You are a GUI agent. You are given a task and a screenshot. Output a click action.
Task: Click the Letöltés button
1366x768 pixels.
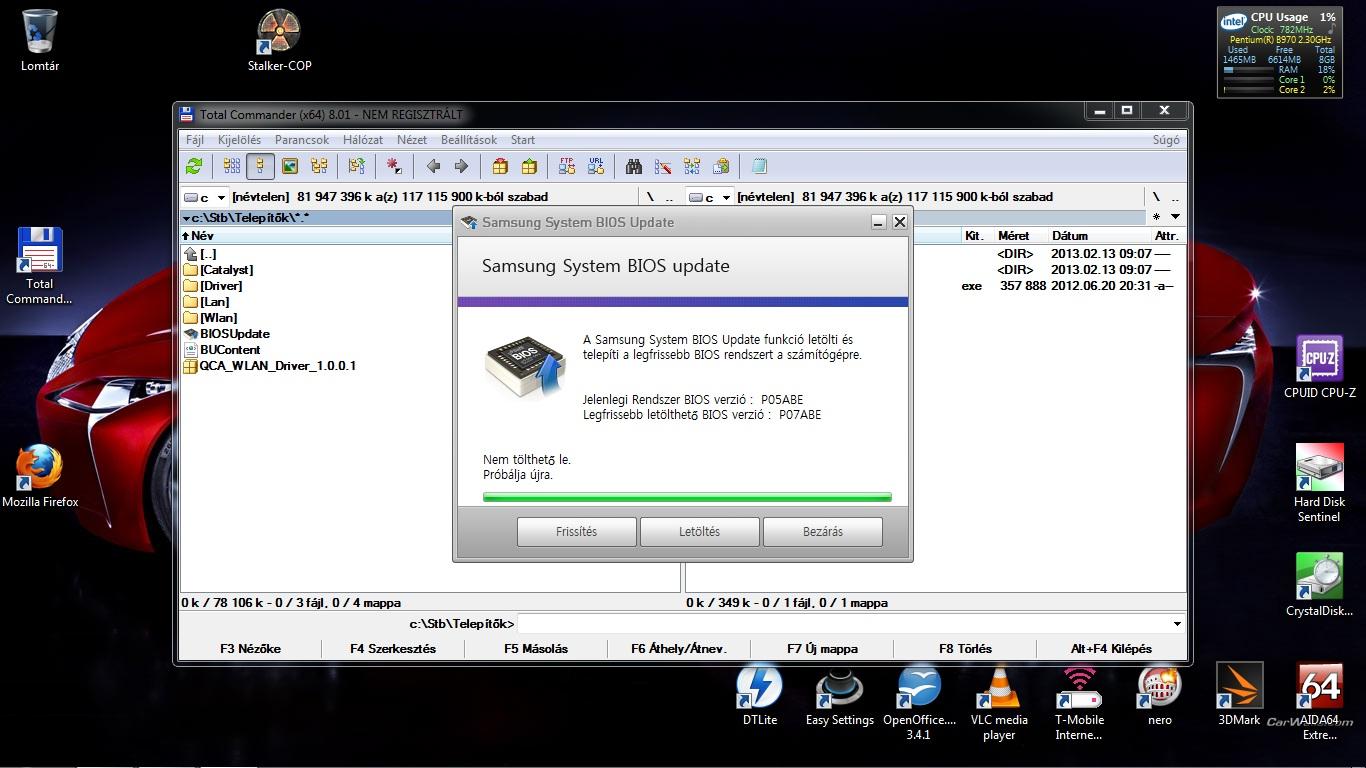tap(699, 532)
